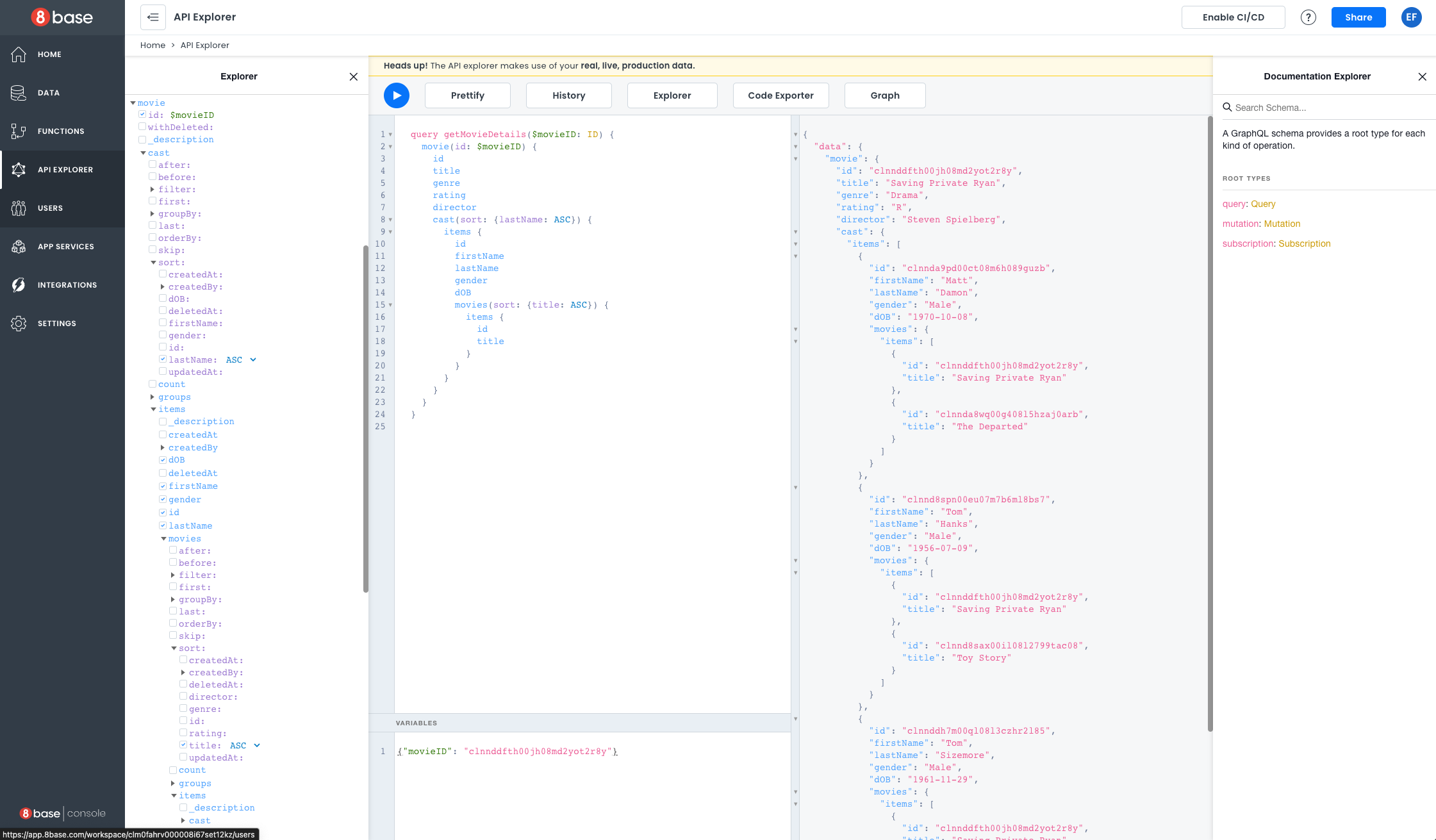Open the API Explorer home icon

pyautogui.click(x=151, y=45)
